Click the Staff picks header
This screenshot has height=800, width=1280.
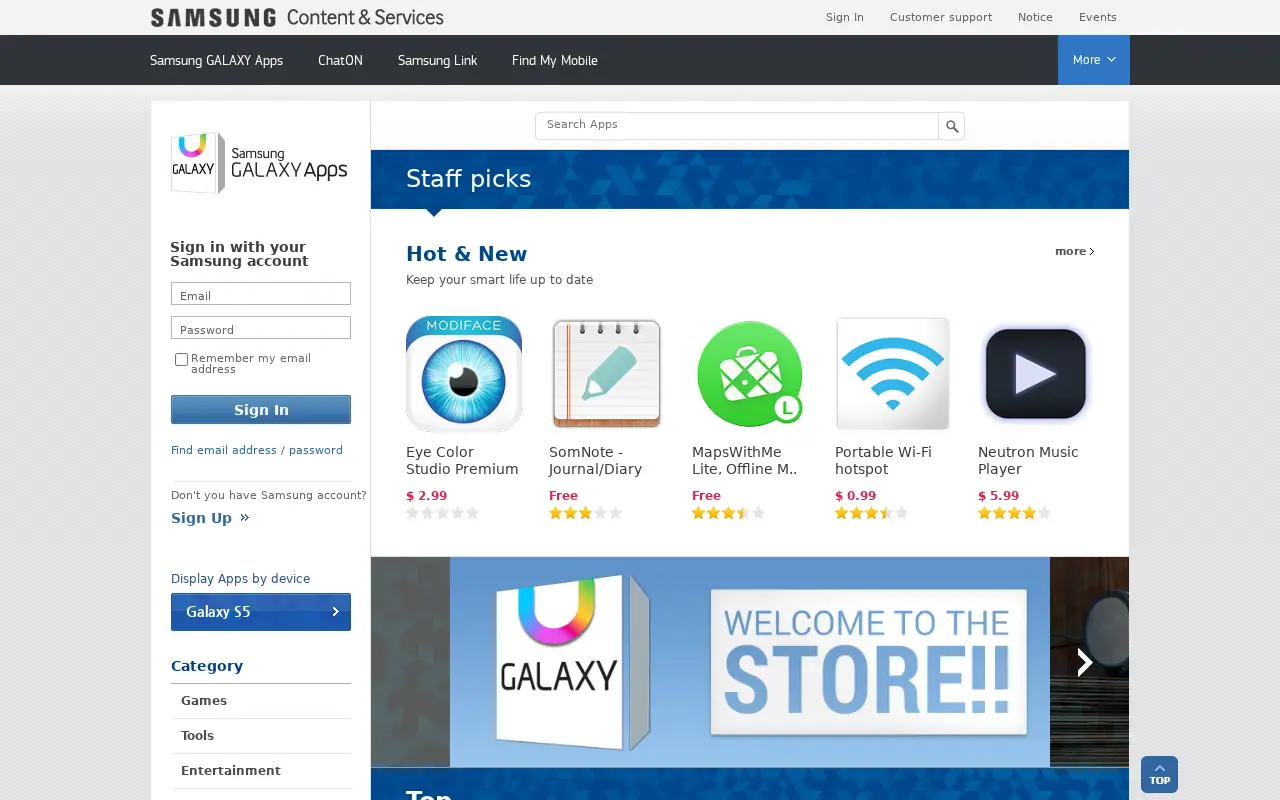pos(468,179)
